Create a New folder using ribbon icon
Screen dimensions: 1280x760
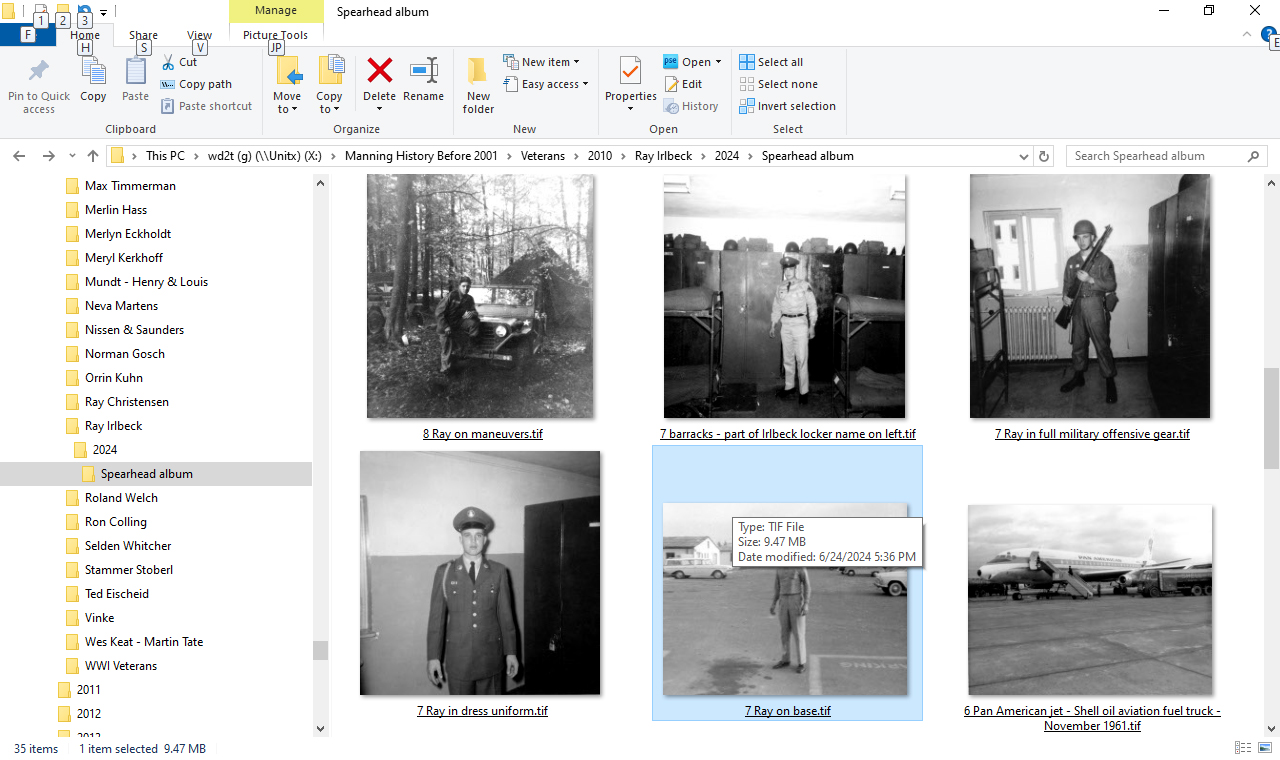click(x=478, y=83)
